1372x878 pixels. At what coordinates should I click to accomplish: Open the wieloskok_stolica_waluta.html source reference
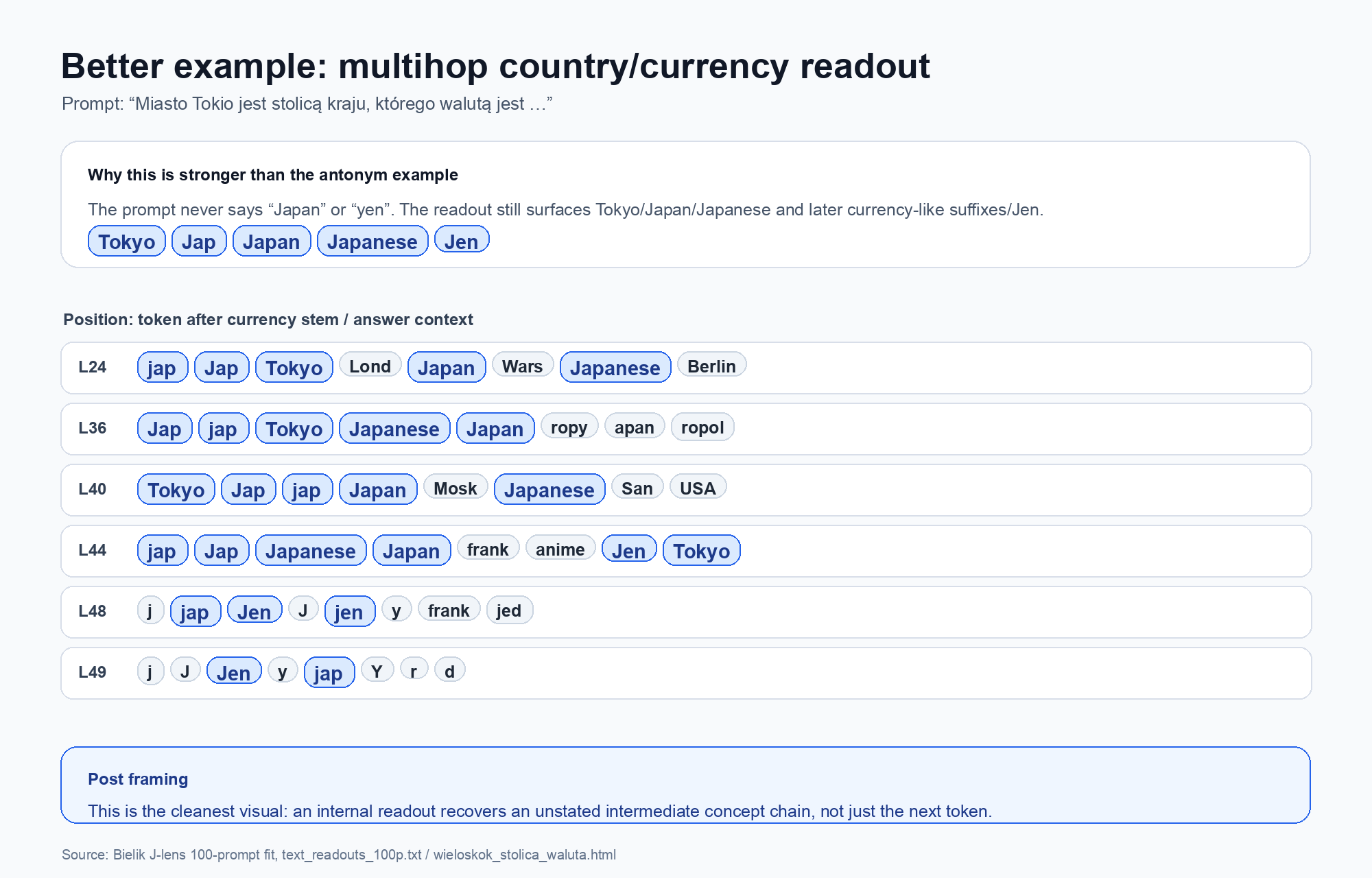[525, 855]
